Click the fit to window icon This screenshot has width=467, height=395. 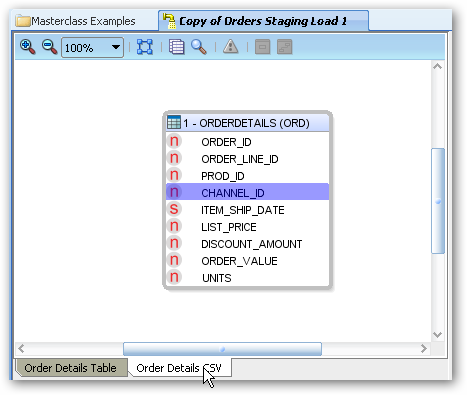145,47
